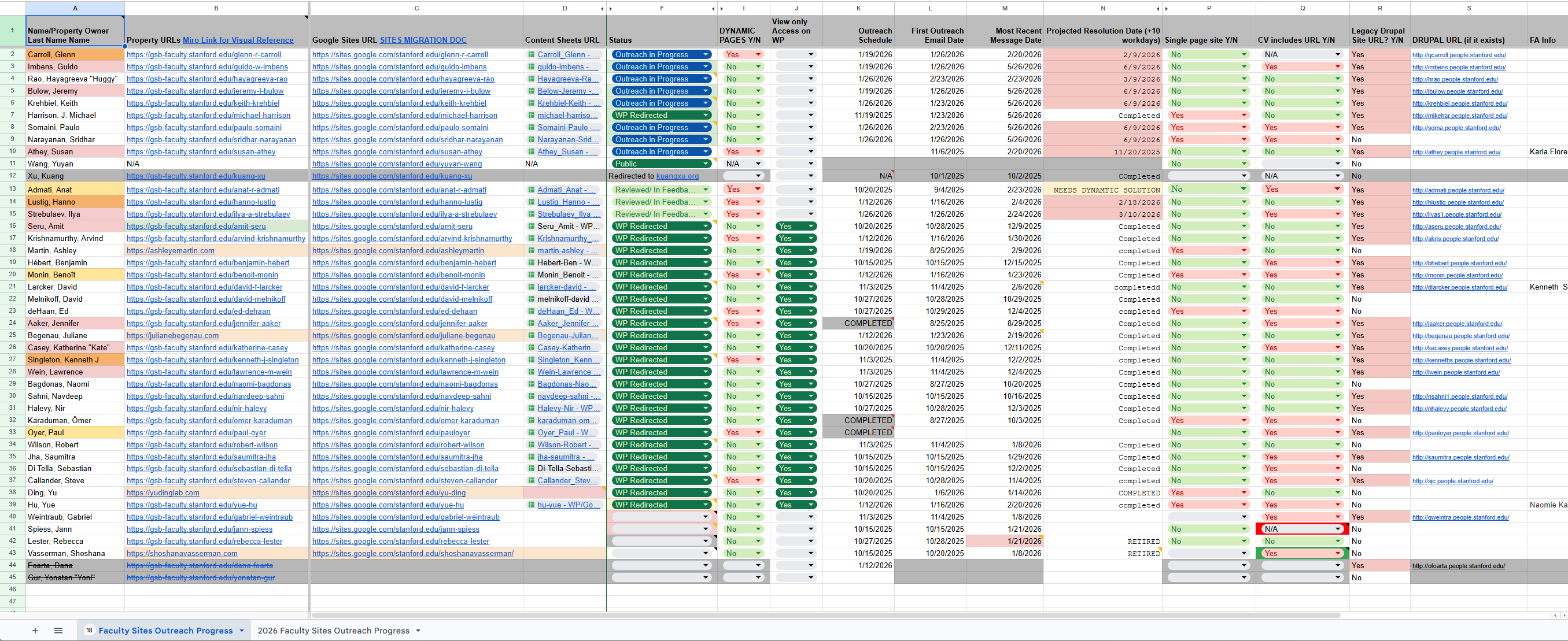Click the Sheets icon beside Krehbiel-Keith chip
The width and height of the screenshot is (1568, 641).
tap(532, 103)
